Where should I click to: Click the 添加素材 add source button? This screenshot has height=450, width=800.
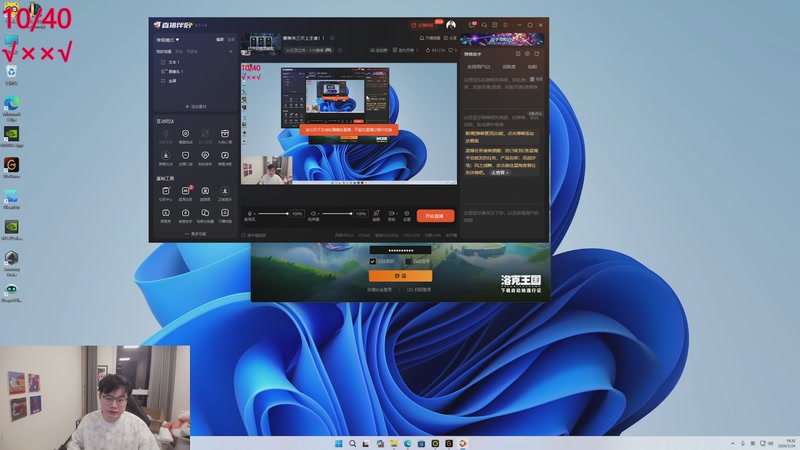point(196,107)
